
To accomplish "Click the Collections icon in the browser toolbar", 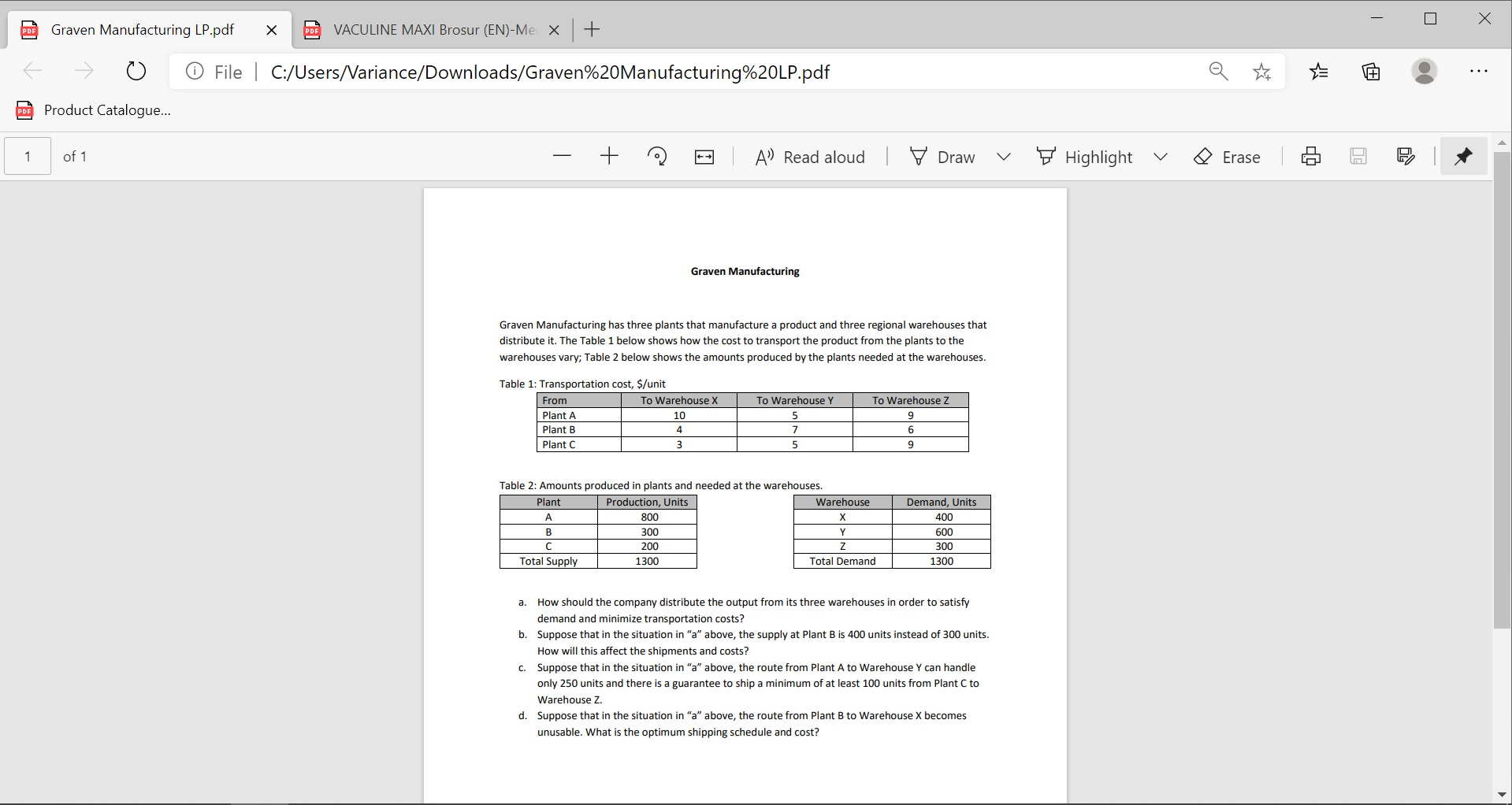I will 1371,72.
